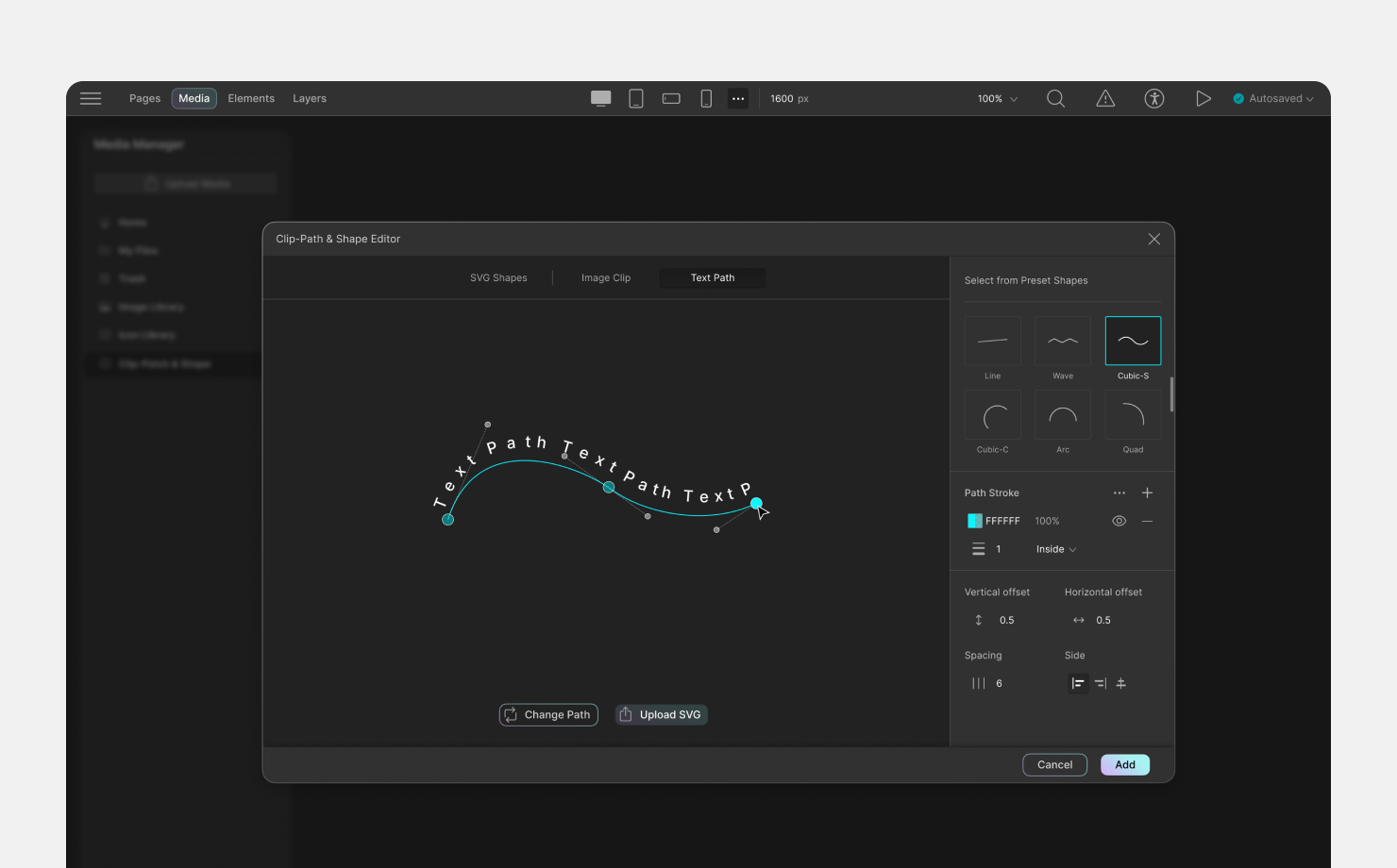Click the path's middle anchor point
Screen dimensions: 1397x868
pos(609,487)
